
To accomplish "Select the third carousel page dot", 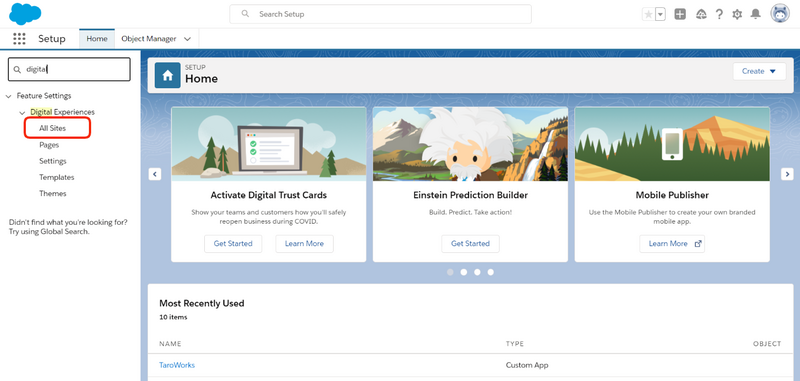I will (x=477, y=272).
